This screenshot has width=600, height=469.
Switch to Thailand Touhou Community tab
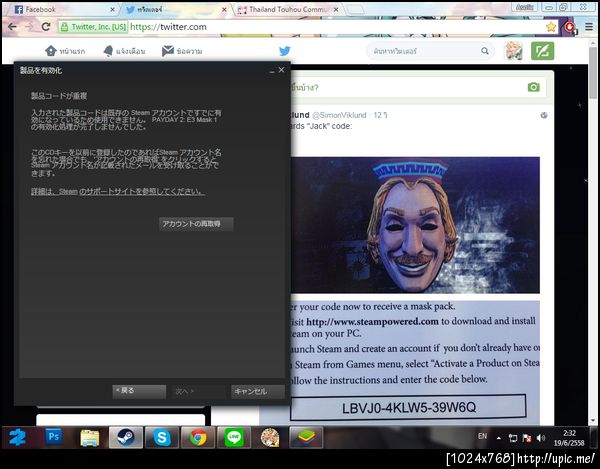[x=287, y=10]
